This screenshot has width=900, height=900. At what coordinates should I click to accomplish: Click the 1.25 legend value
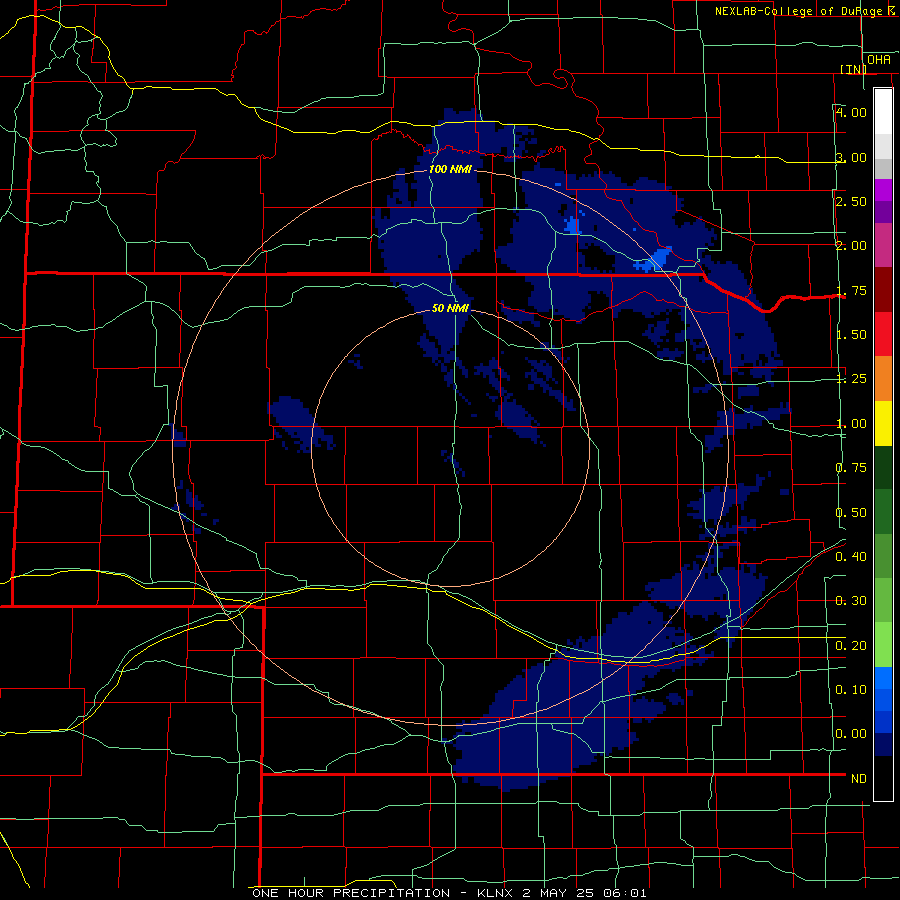pyautogui.click(x=851, y=379)
